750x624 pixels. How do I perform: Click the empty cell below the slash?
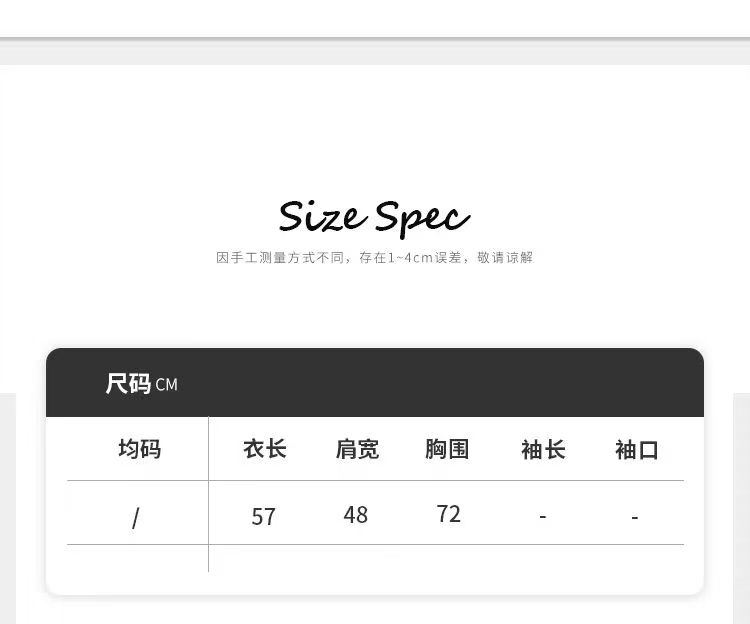click(x=137, y=559)
